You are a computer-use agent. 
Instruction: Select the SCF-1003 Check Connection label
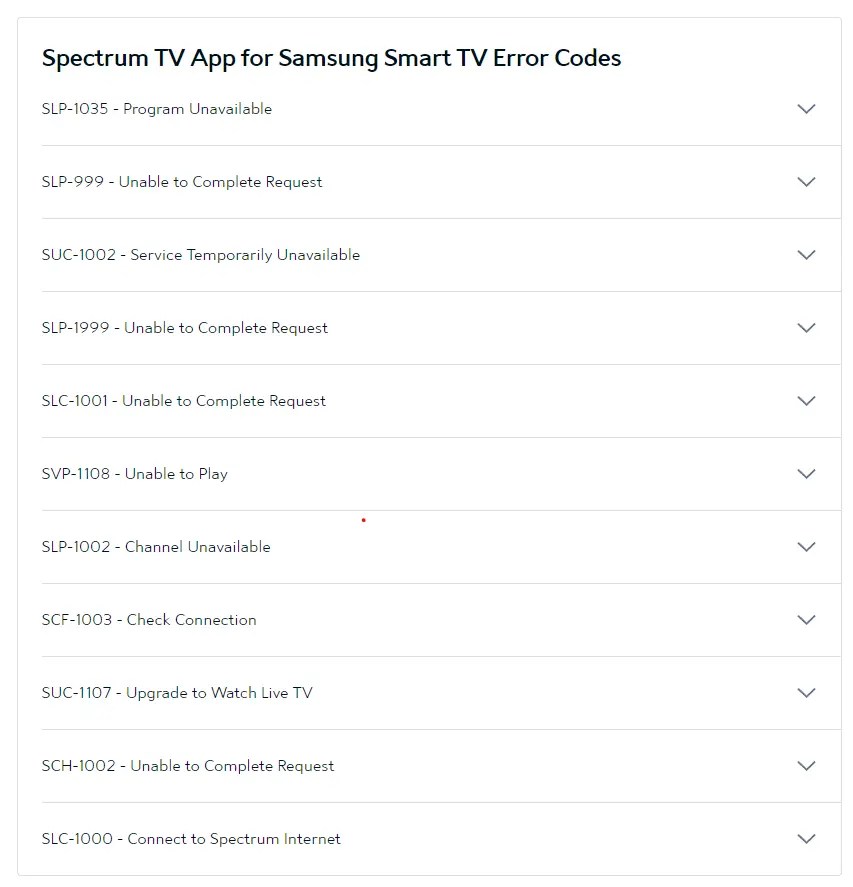(148, 620)
